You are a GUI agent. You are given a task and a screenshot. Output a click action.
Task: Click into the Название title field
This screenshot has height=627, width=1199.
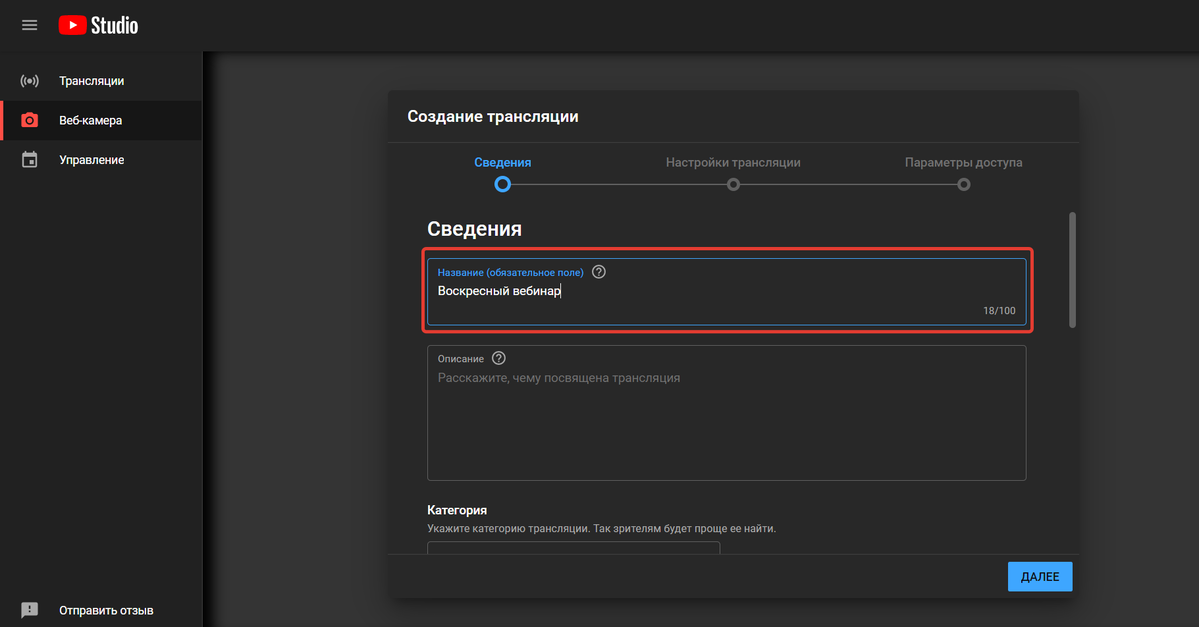726,291
